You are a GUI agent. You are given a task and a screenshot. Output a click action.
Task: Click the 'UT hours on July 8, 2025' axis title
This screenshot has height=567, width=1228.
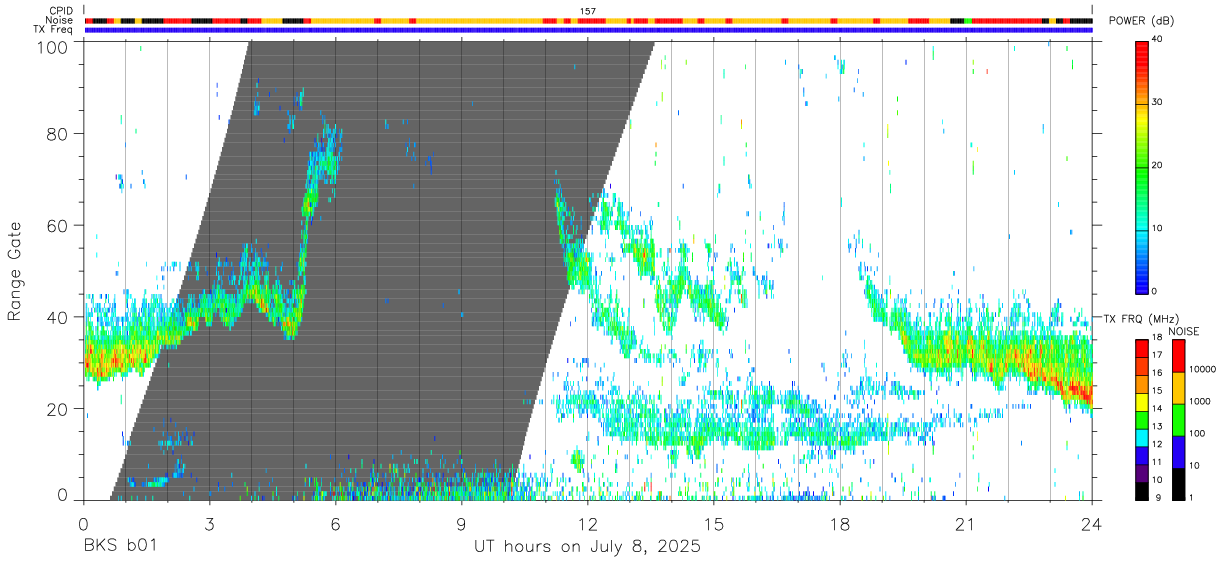pos(587,547)
